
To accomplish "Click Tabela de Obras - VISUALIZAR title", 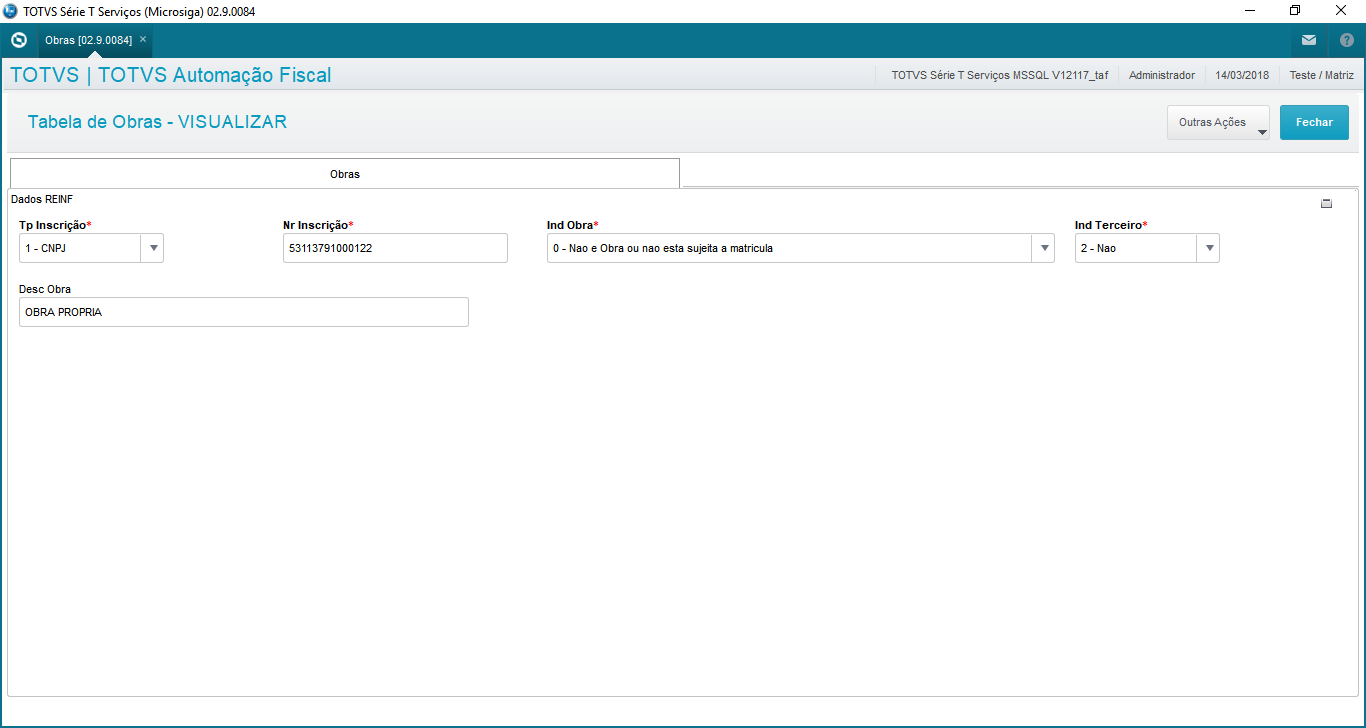I will (157, 122).
